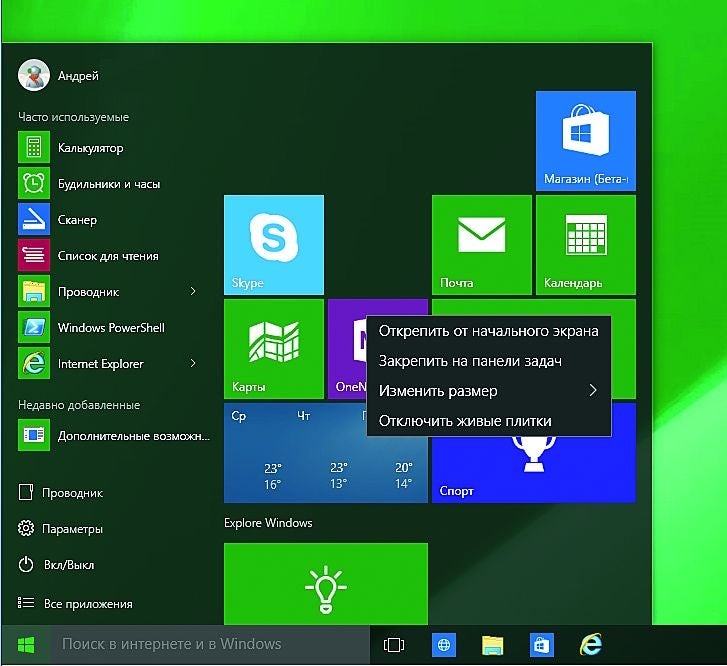Open the Store icon on the taskbar

pyautogui.click(x=542, y=645)
